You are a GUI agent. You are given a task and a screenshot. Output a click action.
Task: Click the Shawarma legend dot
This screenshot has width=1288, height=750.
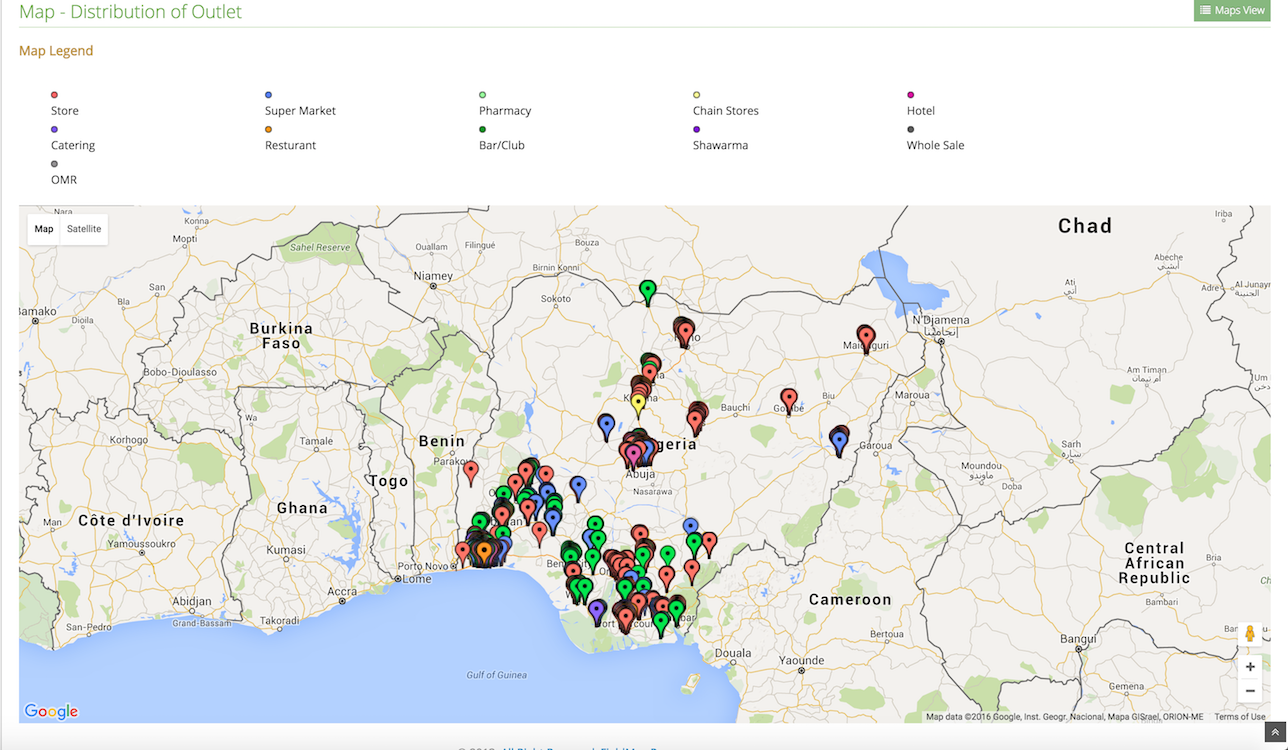point(696,129)
